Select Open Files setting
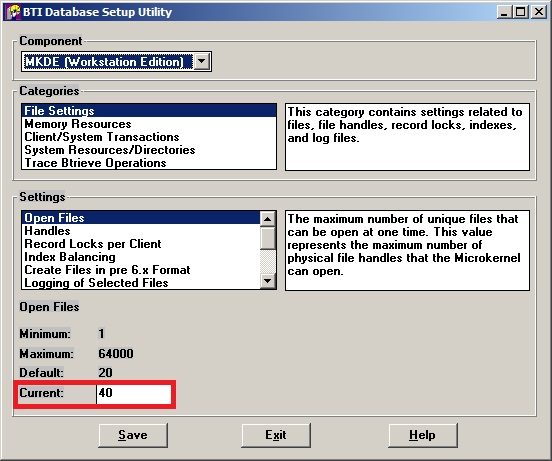Screen dimensions: 552x461 coord(141,218)
